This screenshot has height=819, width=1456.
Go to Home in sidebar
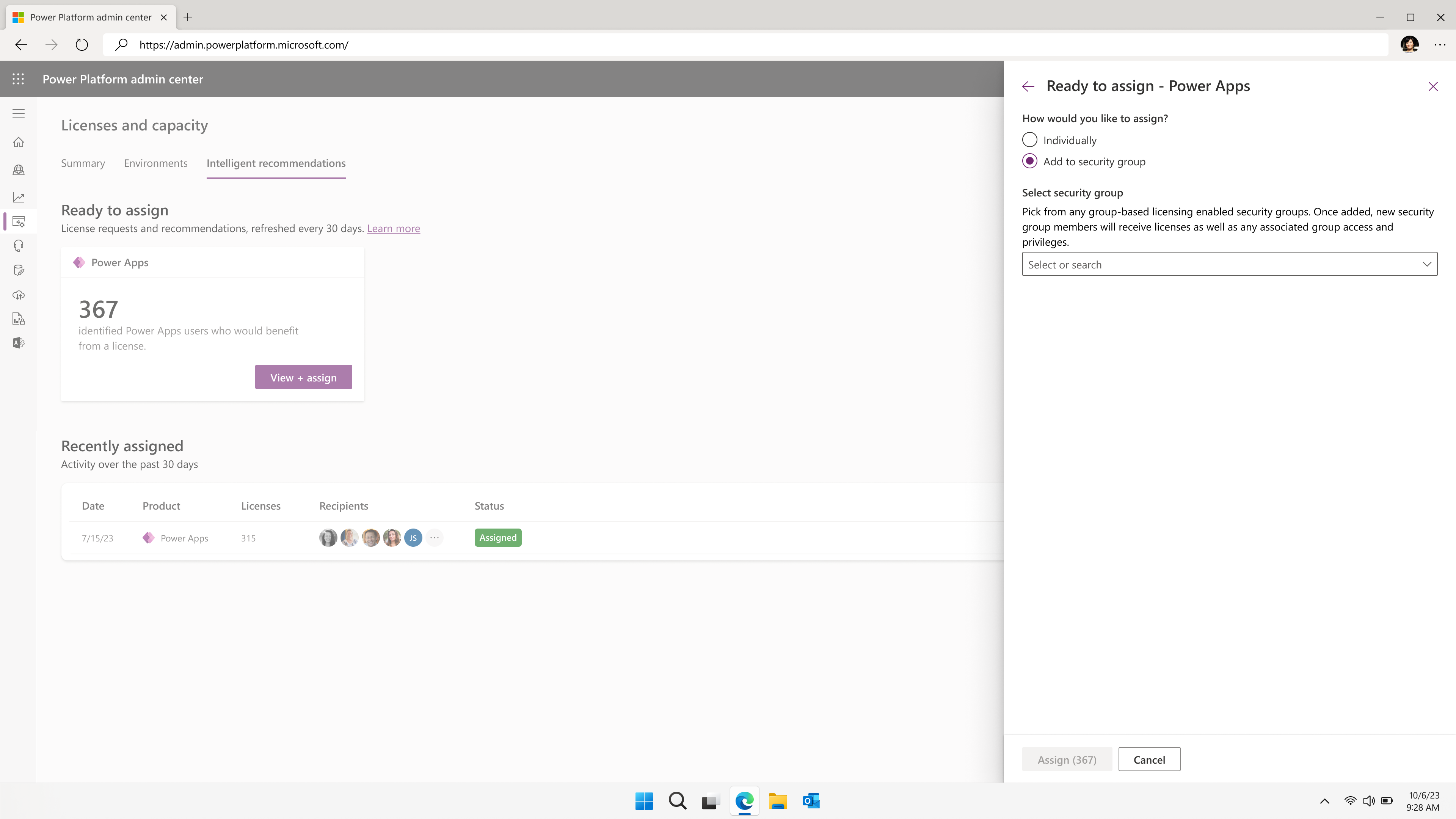pyautogui.click(x=18, y=142)
